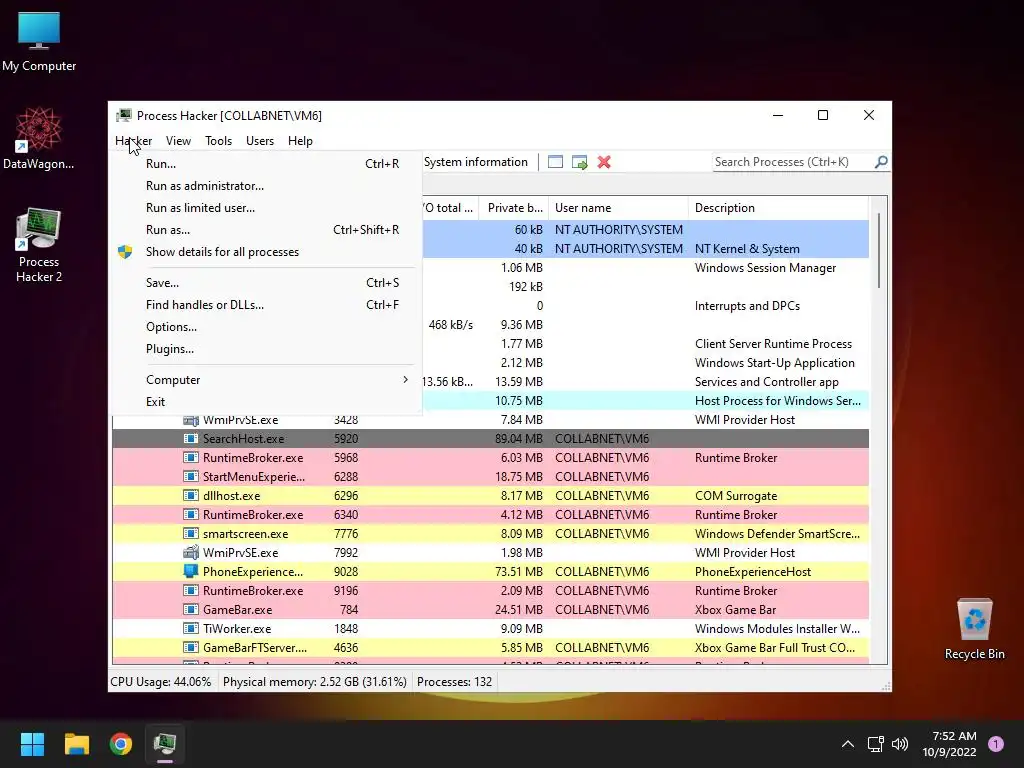Open the DataWagon desktop shortcut
This screenshot has height=768, width=1024.
39,138
